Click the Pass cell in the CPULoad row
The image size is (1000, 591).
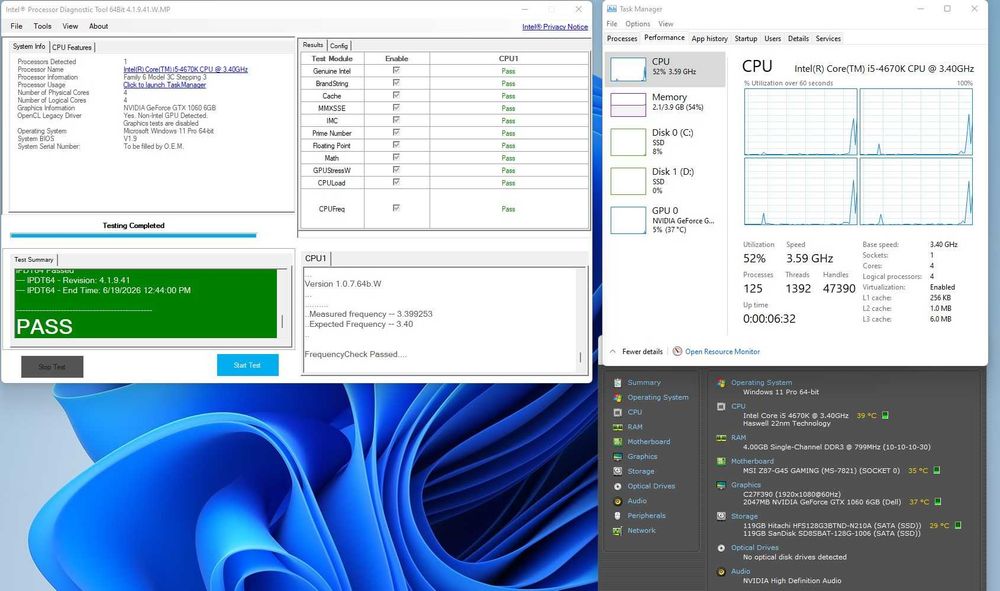pos(508,183)
